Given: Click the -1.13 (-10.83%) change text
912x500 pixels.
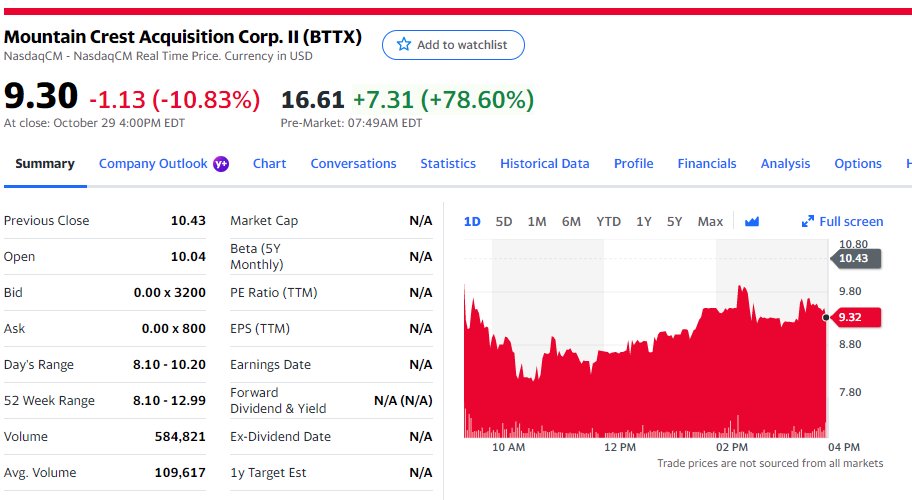Looking at the screenshot, I should [x=174, y=99].
